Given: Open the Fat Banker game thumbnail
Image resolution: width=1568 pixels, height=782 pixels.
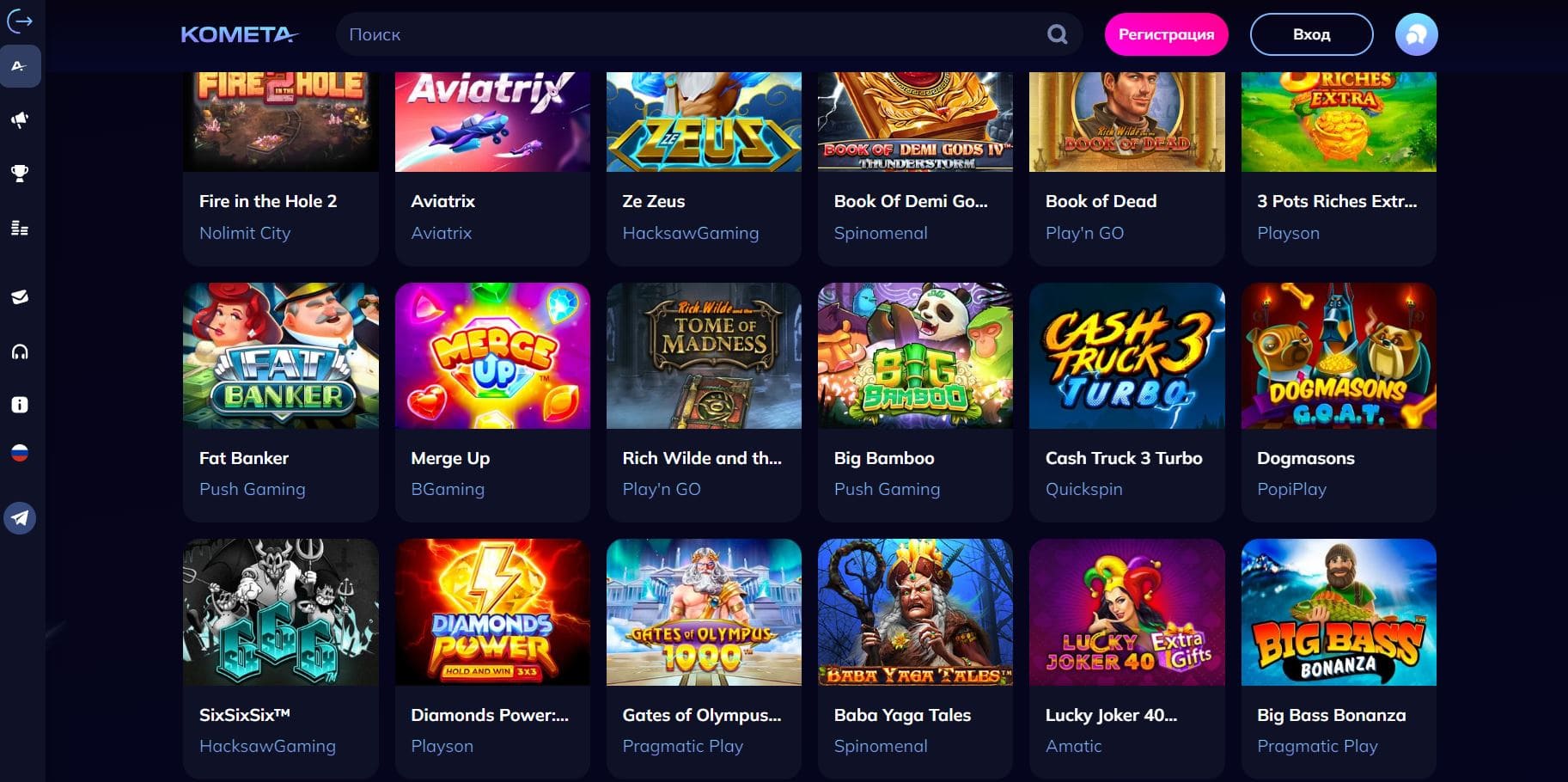Looking at the screenshot, I should 281,356.
